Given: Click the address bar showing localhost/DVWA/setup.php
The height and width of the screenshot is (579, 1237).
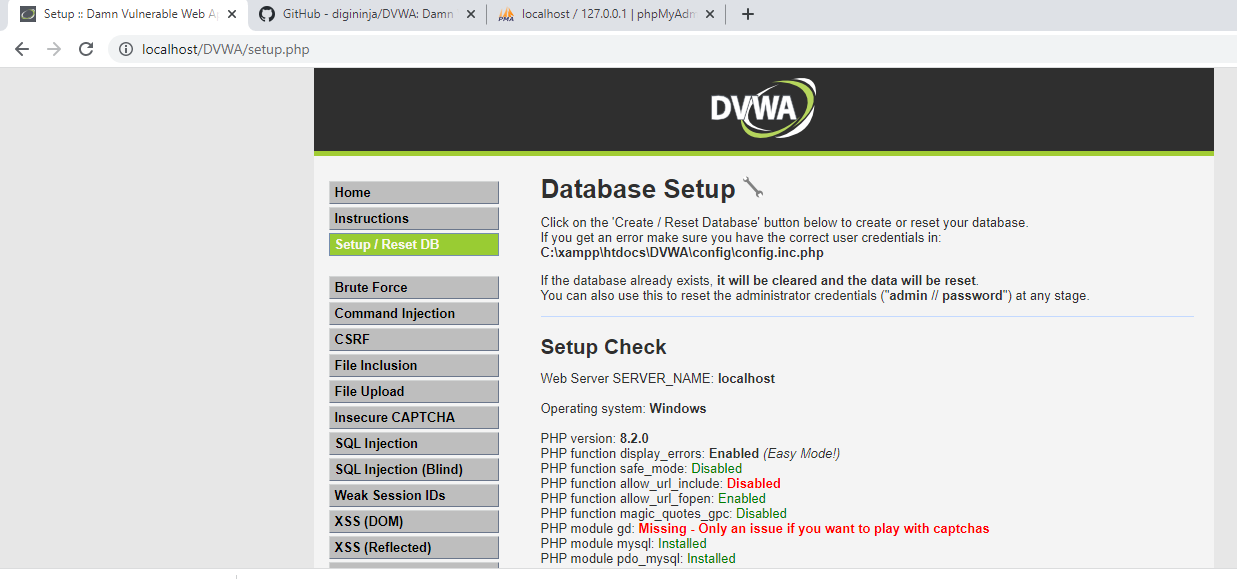Looking at the screenshot, I should pyautogui.click(x=670, y=49).
